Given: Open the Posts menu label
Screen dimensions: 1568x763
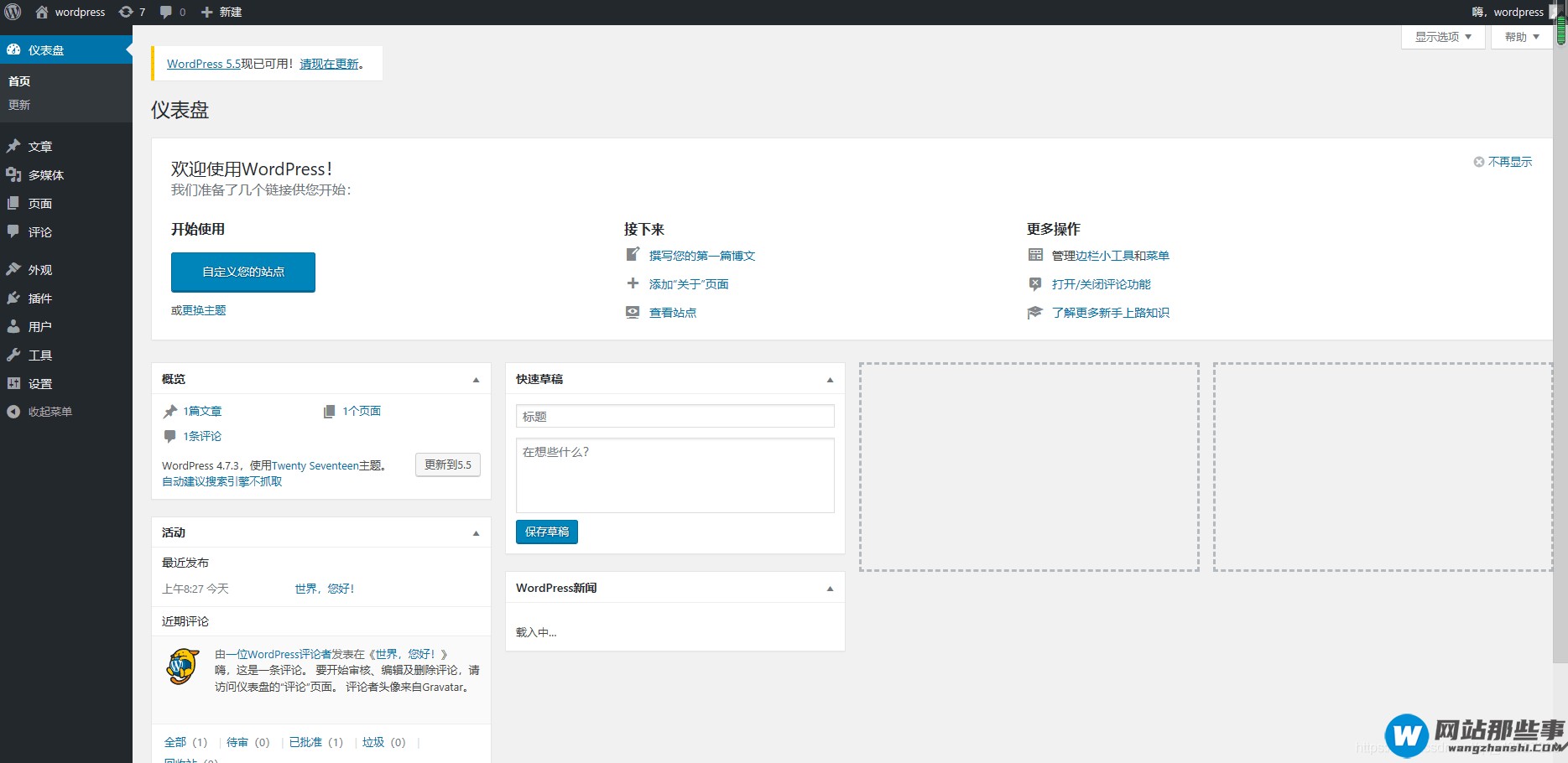Looking at the screenshot, I should coord(40,146).
